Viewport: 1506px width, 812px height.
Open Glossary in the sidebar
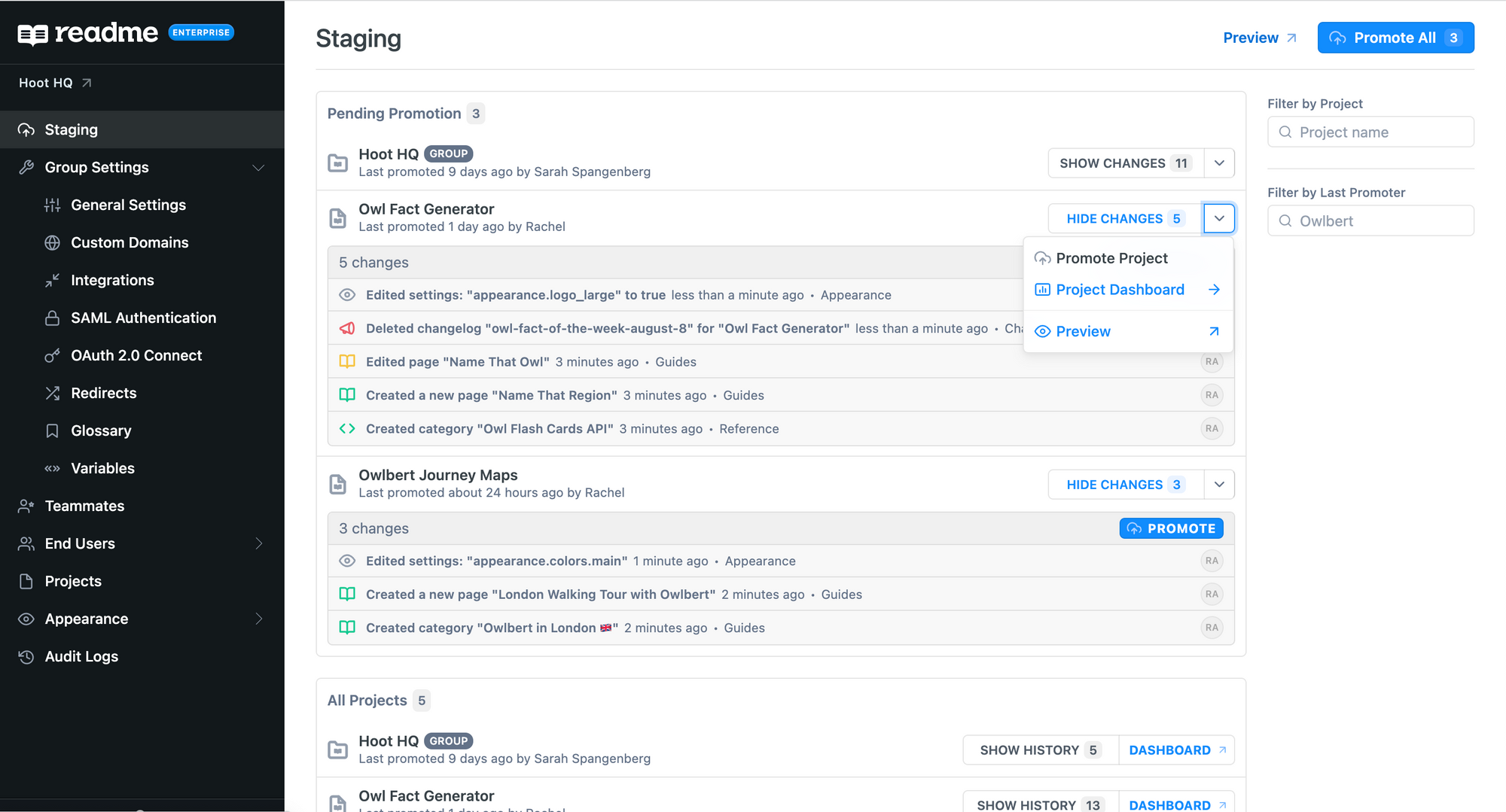(142, 430)
